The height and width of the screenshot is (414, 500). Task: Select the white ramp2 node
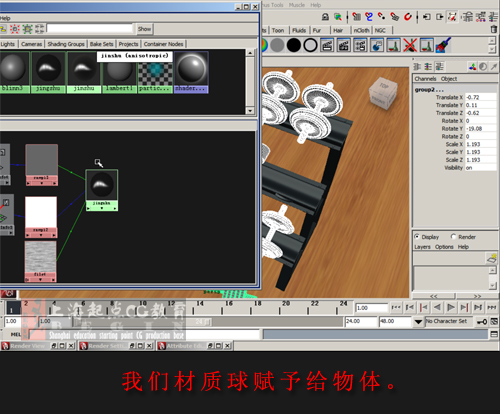(41, 217)
